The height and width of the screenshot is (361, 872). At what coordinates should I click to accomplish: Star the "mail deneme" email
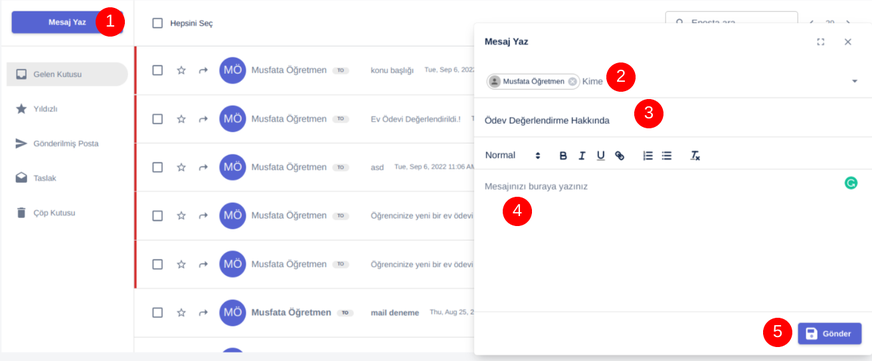point(181,313)
